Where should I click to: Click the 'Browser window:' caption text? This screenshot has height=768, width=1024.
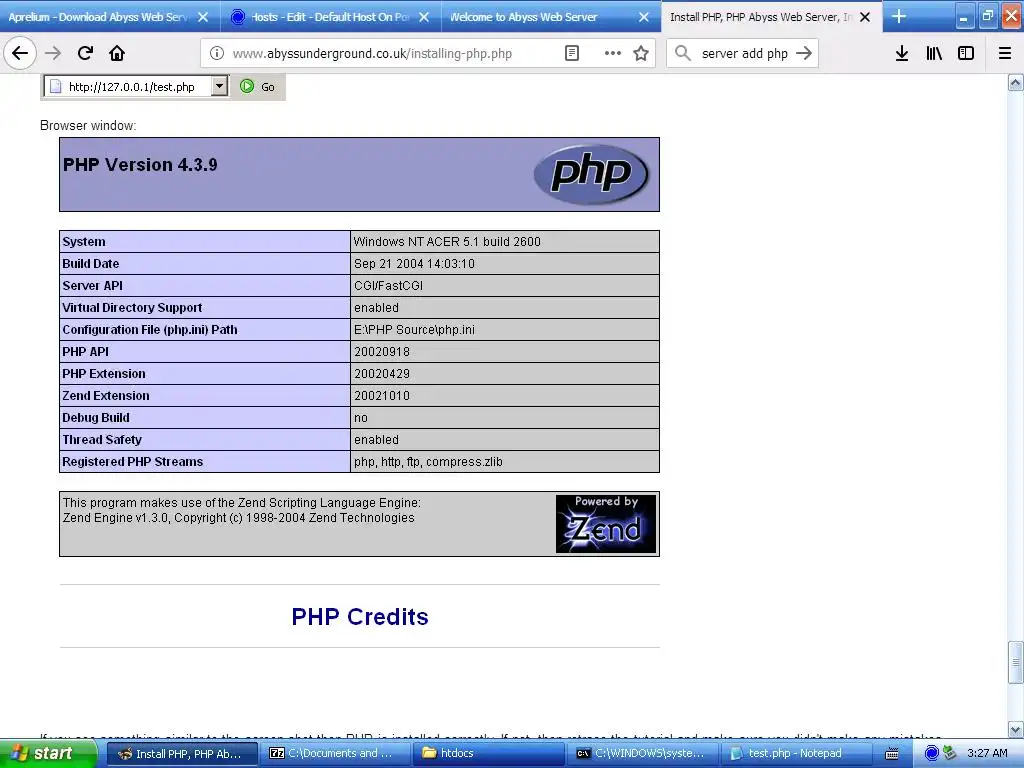tap(88, 125)
